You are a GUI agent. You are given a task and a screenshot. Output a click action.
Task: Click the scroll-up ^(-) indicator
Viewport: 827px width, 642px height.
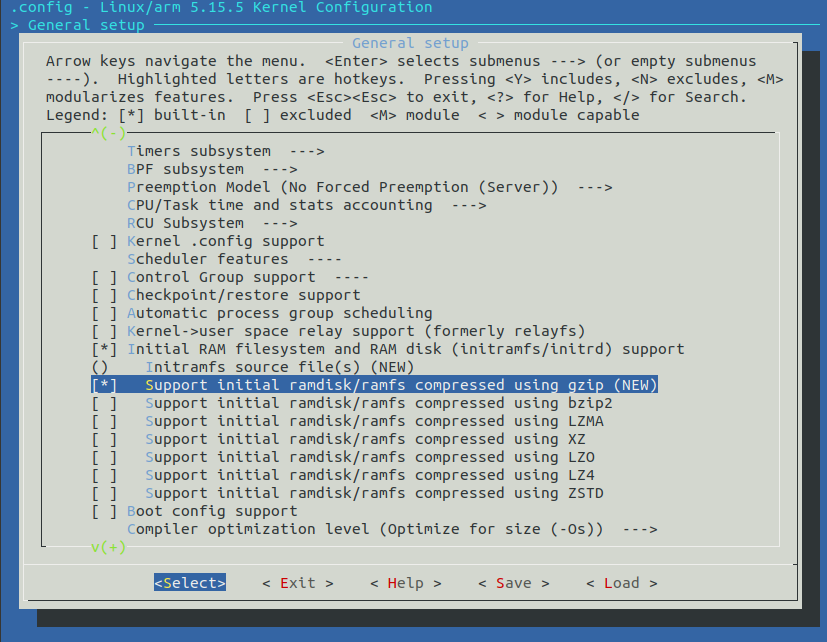pos(109,133)
